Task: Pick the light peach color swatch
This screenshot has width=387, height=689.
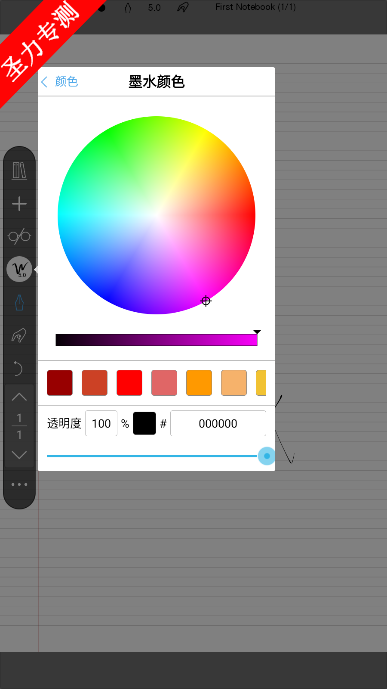Action: [x=234, y=383]
